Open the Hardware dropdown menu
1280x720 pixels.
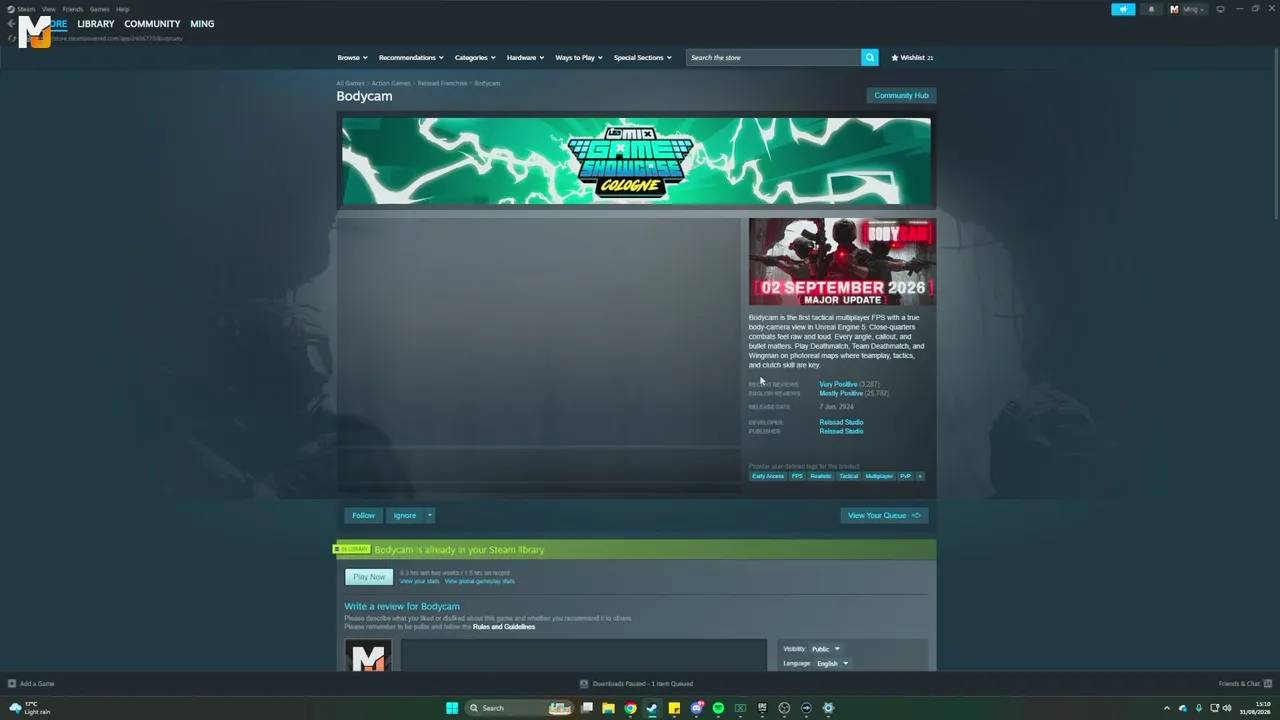tap(525, 58)
